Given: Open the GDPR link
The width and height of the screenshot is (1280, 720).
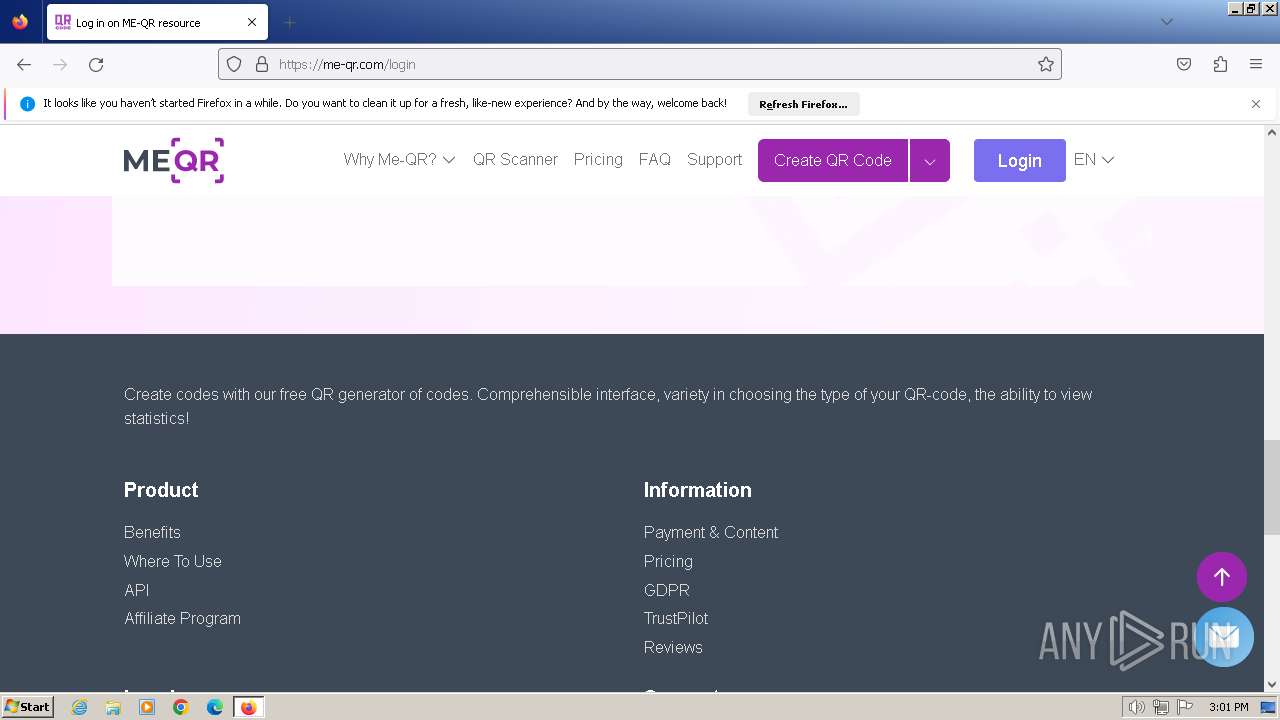Looking at the screenshot, I should pyautogui.click(x=667, y=590).
